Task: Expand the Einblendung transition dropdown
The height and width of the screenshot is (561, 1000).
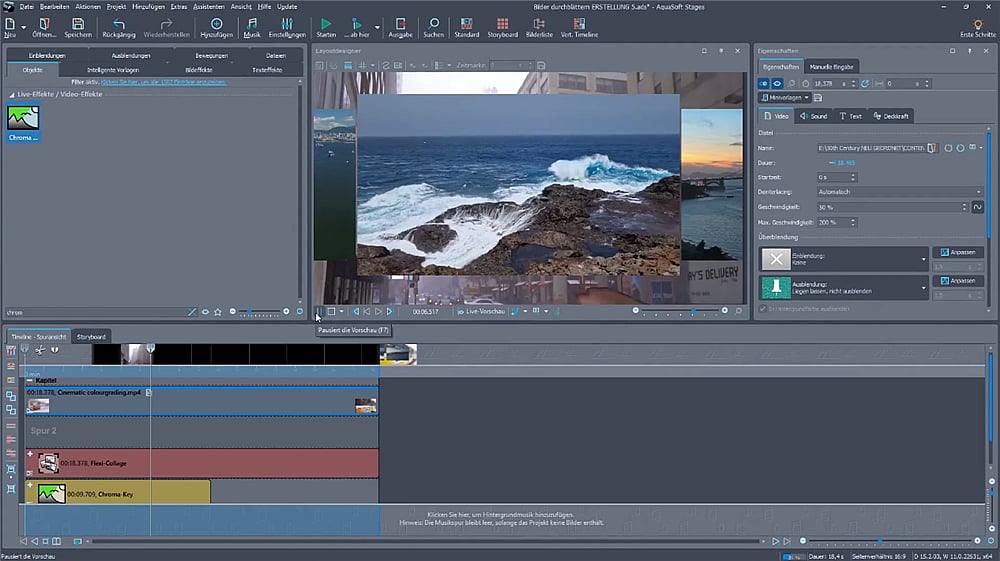Action: coord(924,259)
